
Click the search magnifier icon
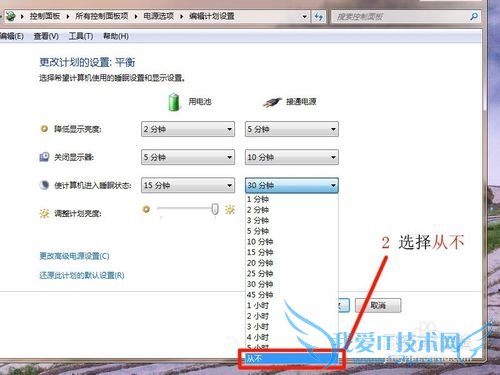[474, 16]
